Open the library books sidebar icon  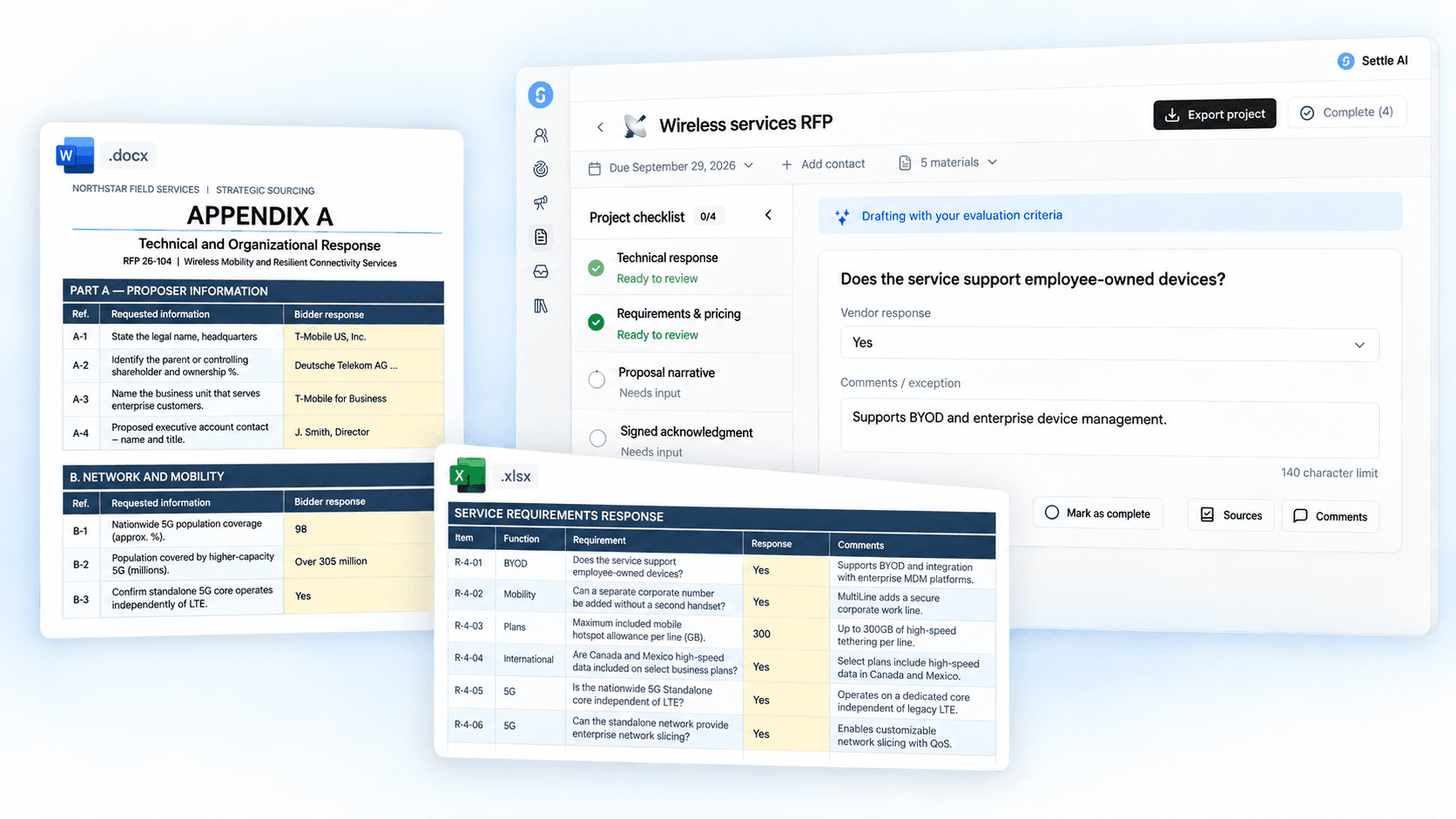click(x=541, y=305)
